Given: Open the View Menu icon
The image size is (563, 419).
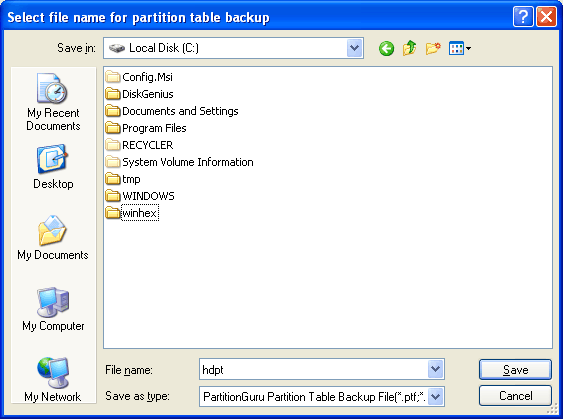Looking at the screenshot, I should point(460,48).
